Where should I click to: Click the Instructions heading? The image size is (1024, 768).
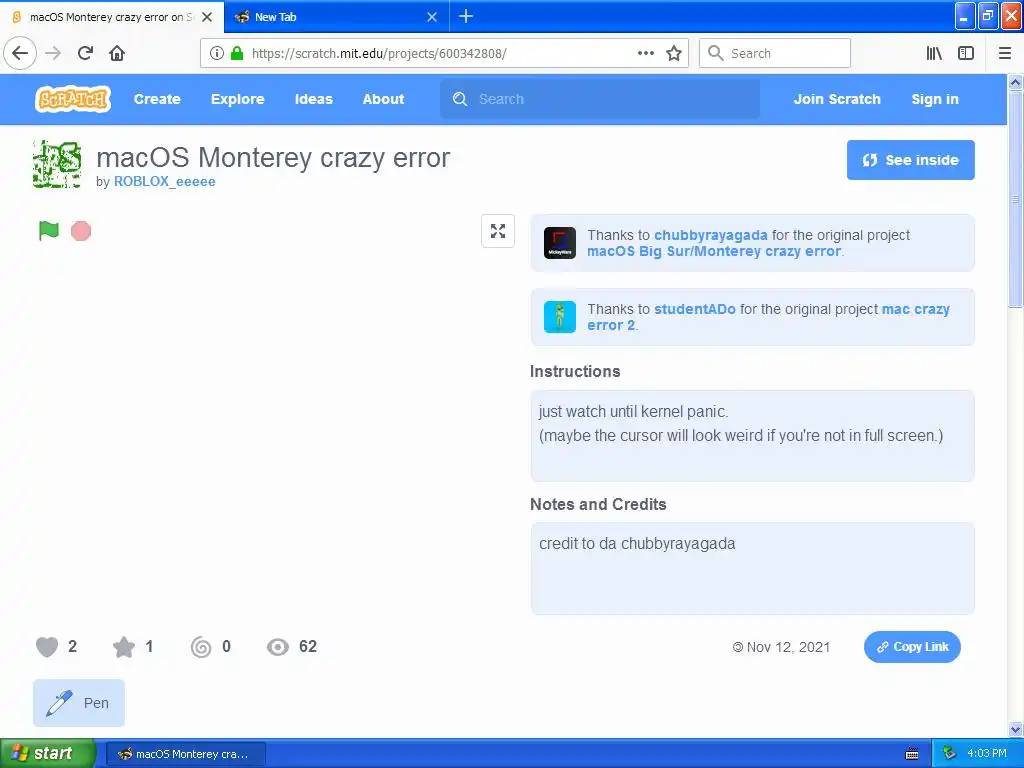click(575, 372)
